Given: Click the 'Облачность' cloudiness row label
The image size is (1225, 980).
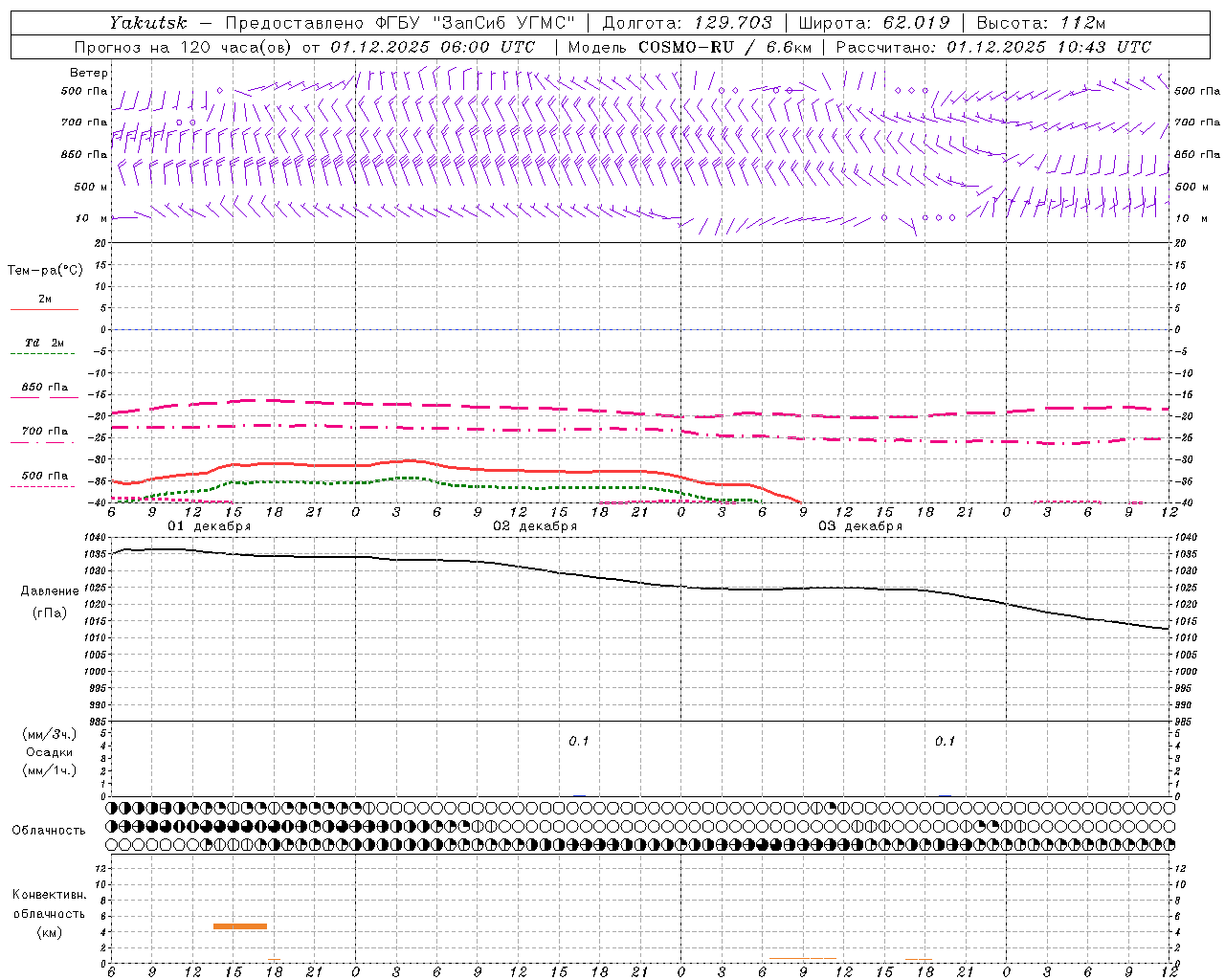Looking at the screenshot, I should 49,831.
